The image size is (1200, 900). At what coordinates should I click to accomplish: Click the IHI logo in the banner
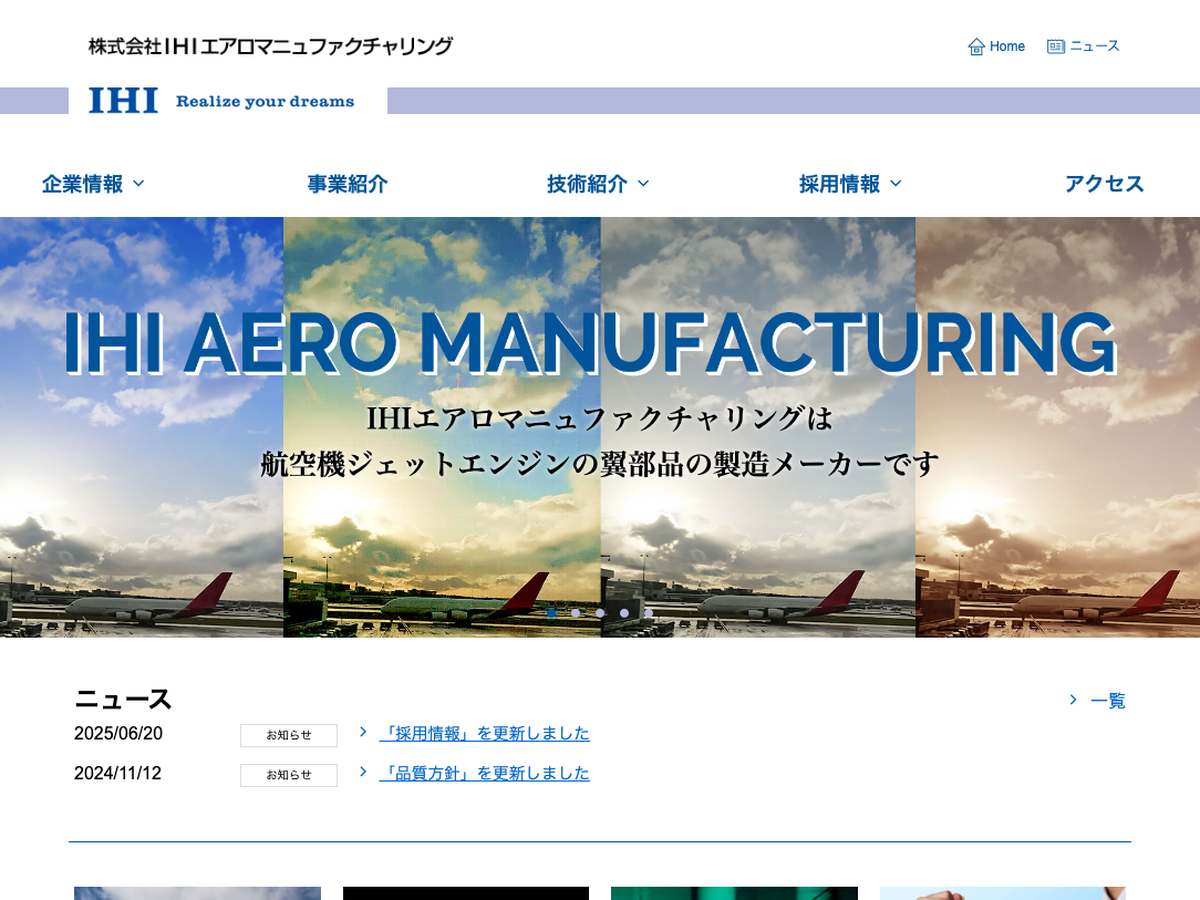click(x=123, y=101)
